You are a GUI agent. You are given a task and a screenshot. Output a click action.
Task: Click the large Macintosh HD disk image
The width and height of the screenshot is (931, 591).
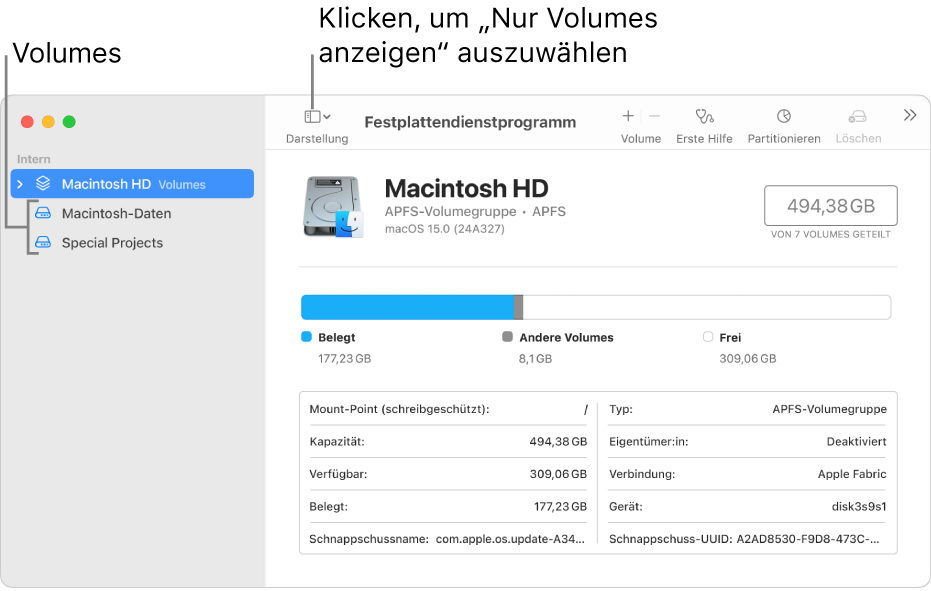pos(333,206)
